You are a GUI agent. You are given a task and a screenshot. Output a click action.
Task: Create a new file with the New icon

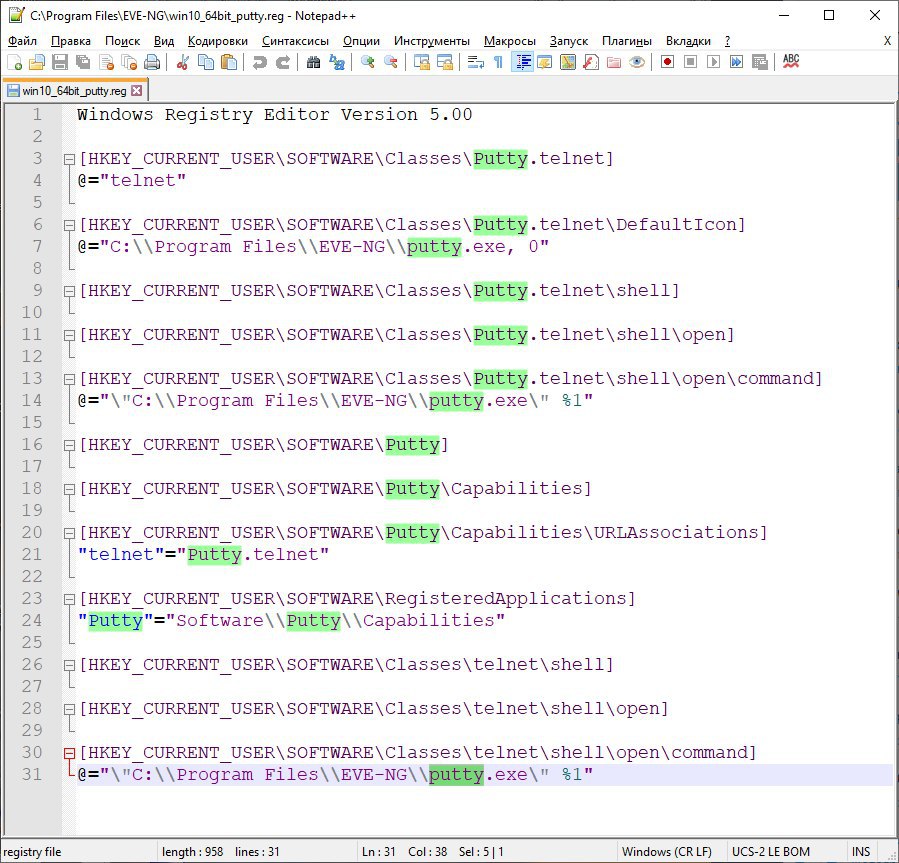click(x=14, y=62)
